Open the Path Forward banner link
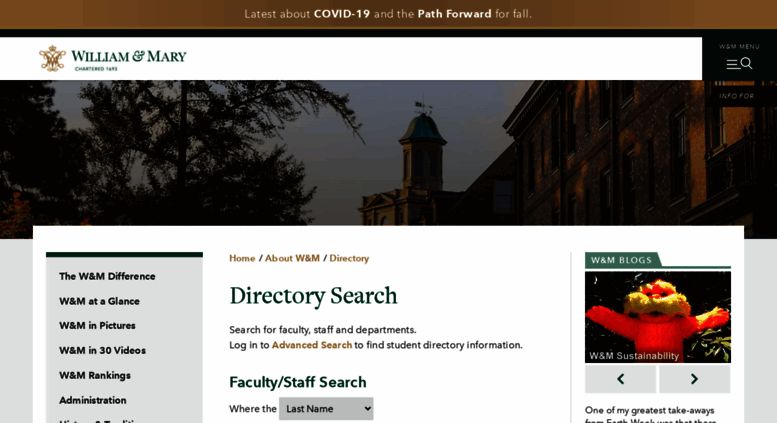This screenshot has width=777, height=423. tap(454, 14)
